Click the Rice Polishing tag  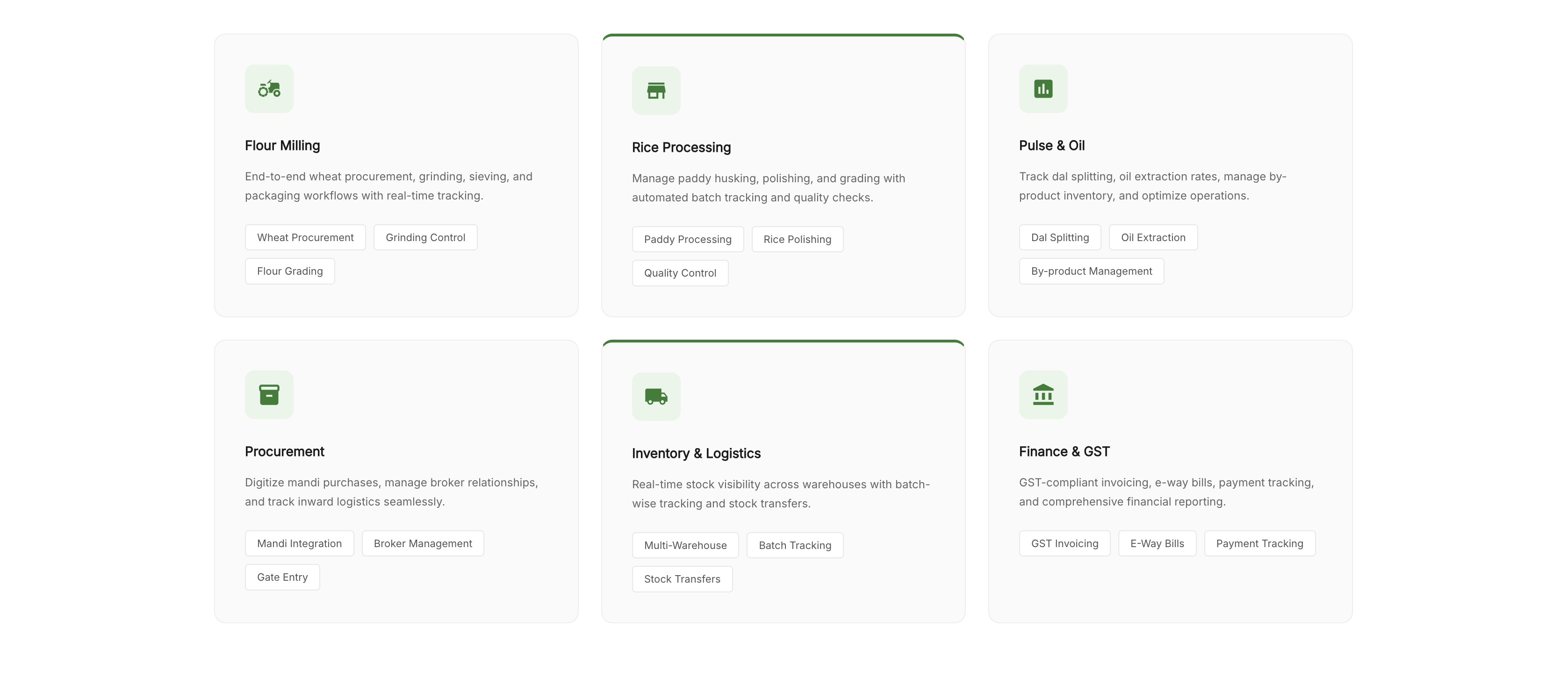(797, 239)
